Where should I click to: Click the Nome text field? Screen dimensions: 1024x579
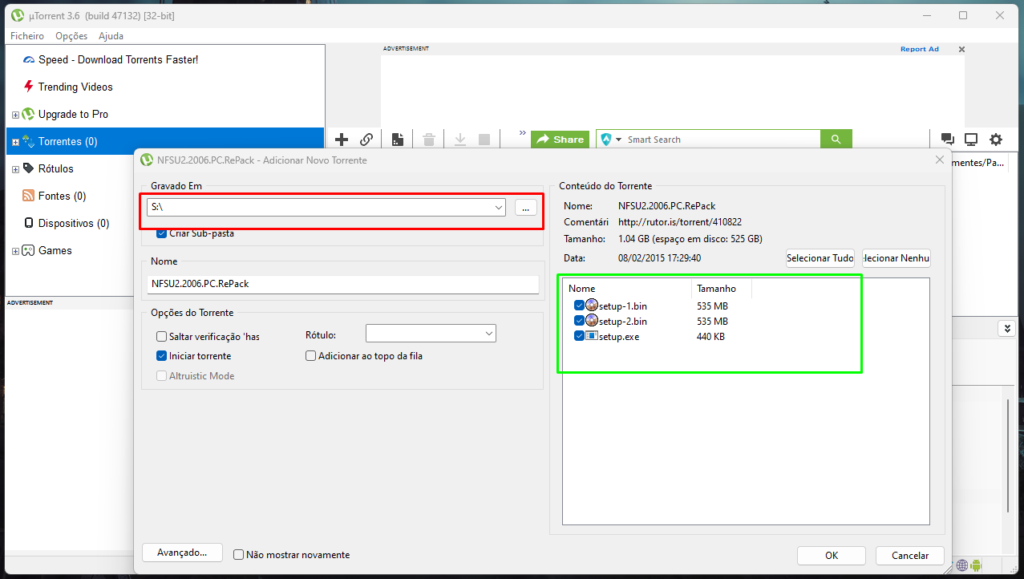[x=343, y=284]
